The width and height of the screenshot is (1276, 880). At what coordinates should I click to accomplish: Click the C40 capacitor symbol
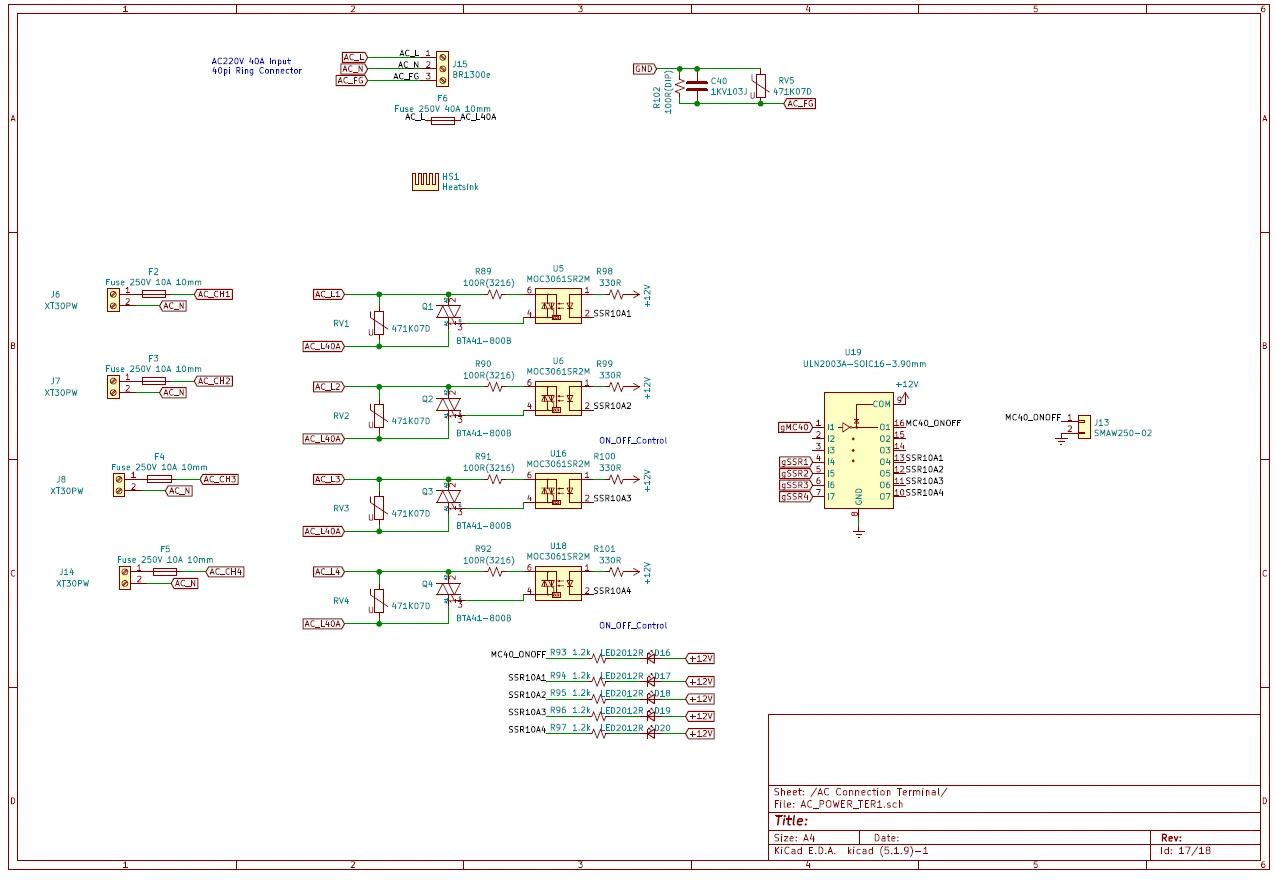pyautogui.click(x=698, y=85)
